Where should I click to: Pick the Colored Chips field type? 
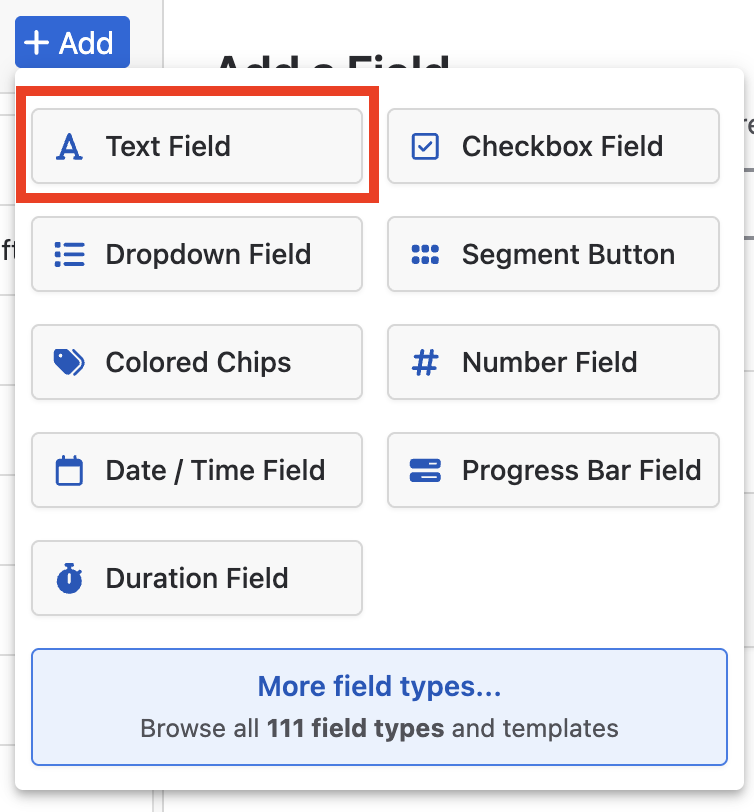coord(197,362)
